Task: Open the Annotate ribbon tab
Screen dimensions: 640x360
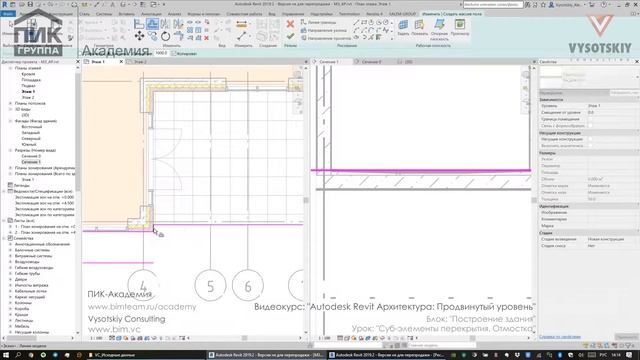Action: pos(151,14)
